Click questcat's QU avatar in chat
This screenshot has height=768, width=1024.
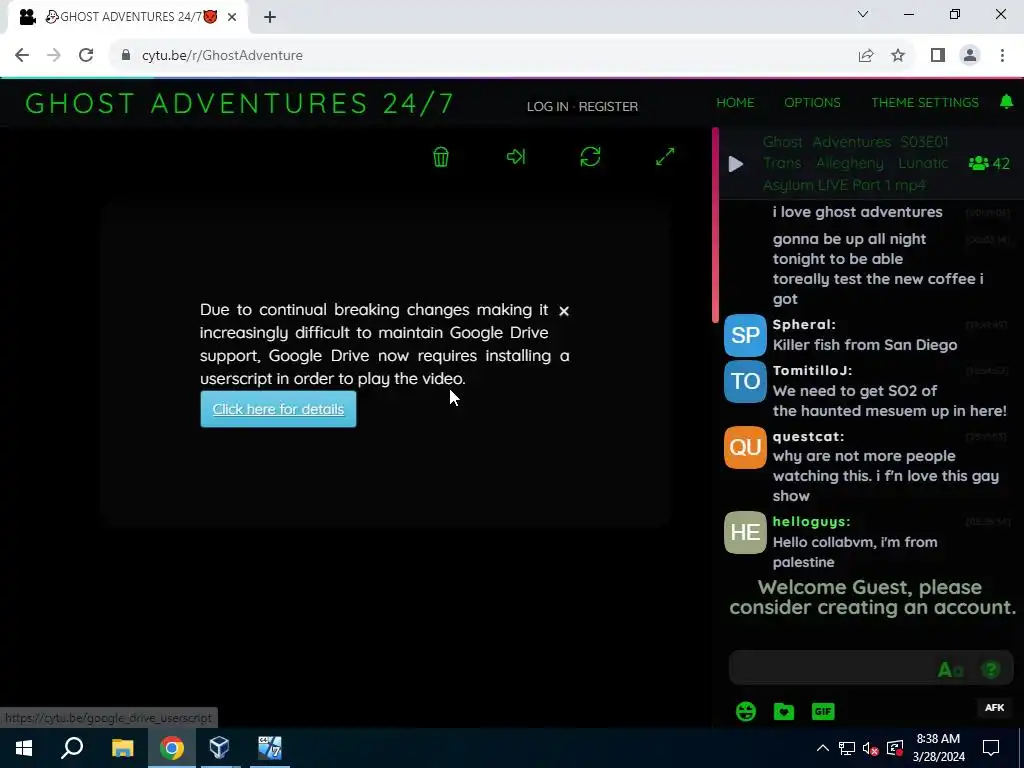click(745, 447)
